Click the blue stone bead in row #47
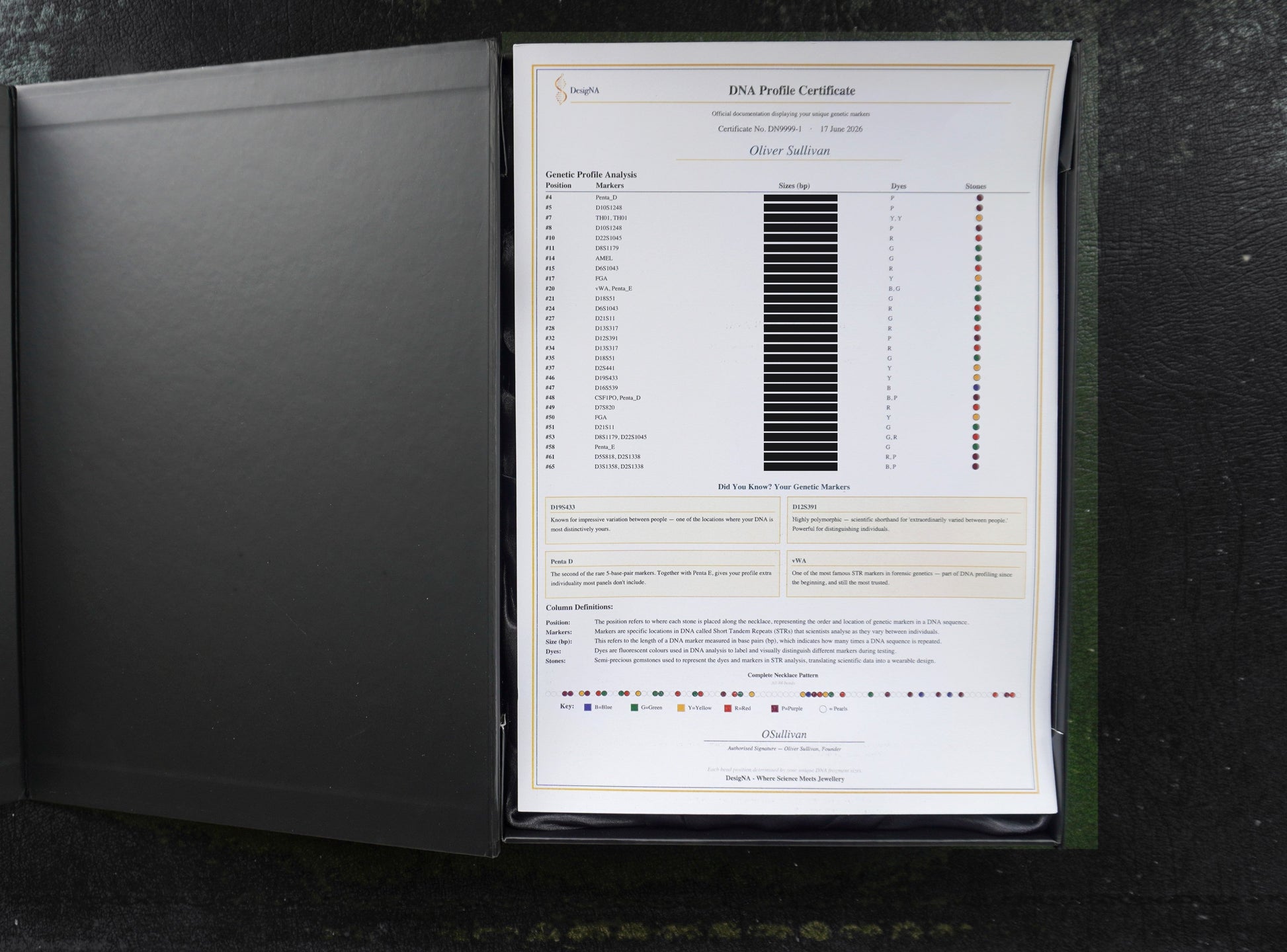The width and height of the screenshot is (1287, 952). 976,387
